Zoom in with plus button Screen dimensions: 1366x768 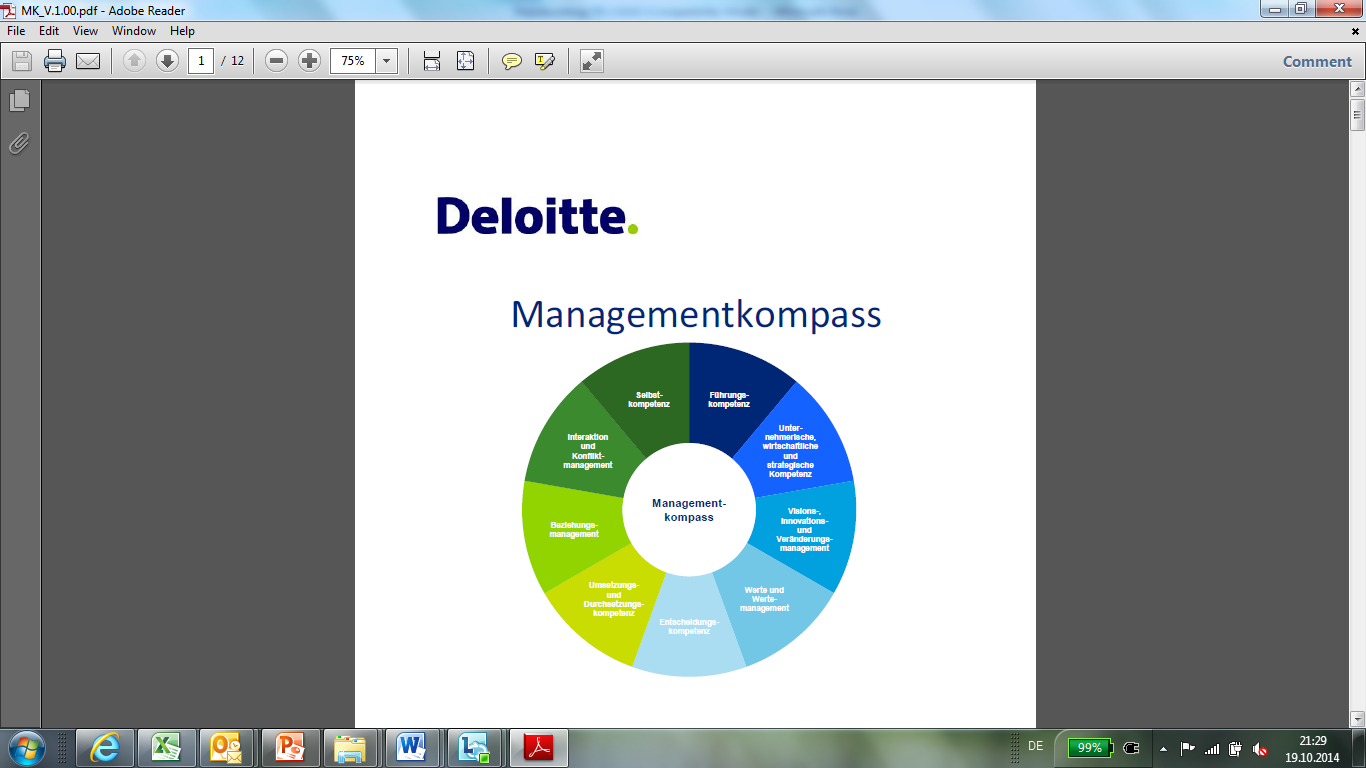(x=310, y=61)
